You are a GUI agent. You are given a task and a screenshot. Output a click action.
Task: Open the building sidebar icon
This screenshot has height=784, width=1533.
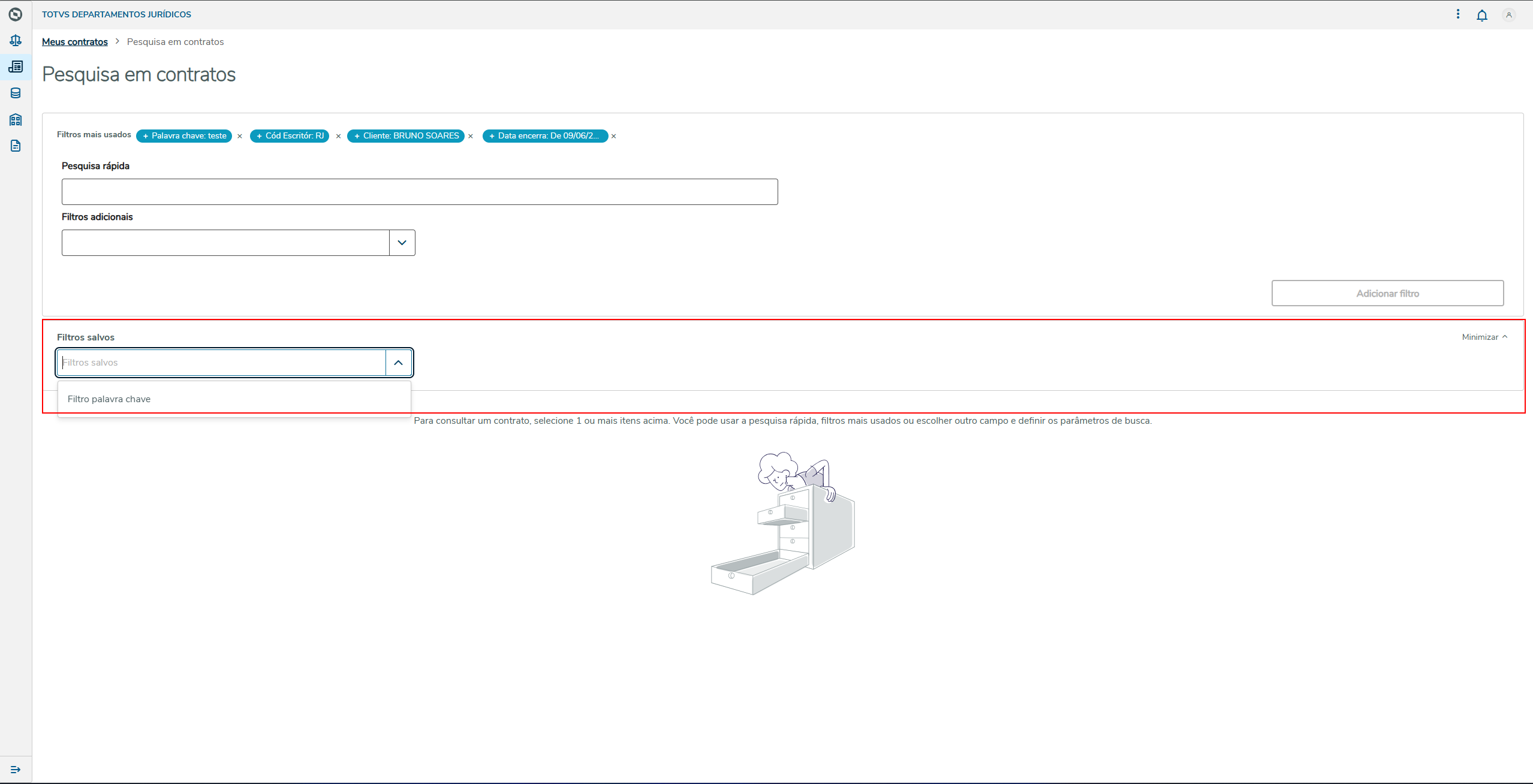(16, 120)
